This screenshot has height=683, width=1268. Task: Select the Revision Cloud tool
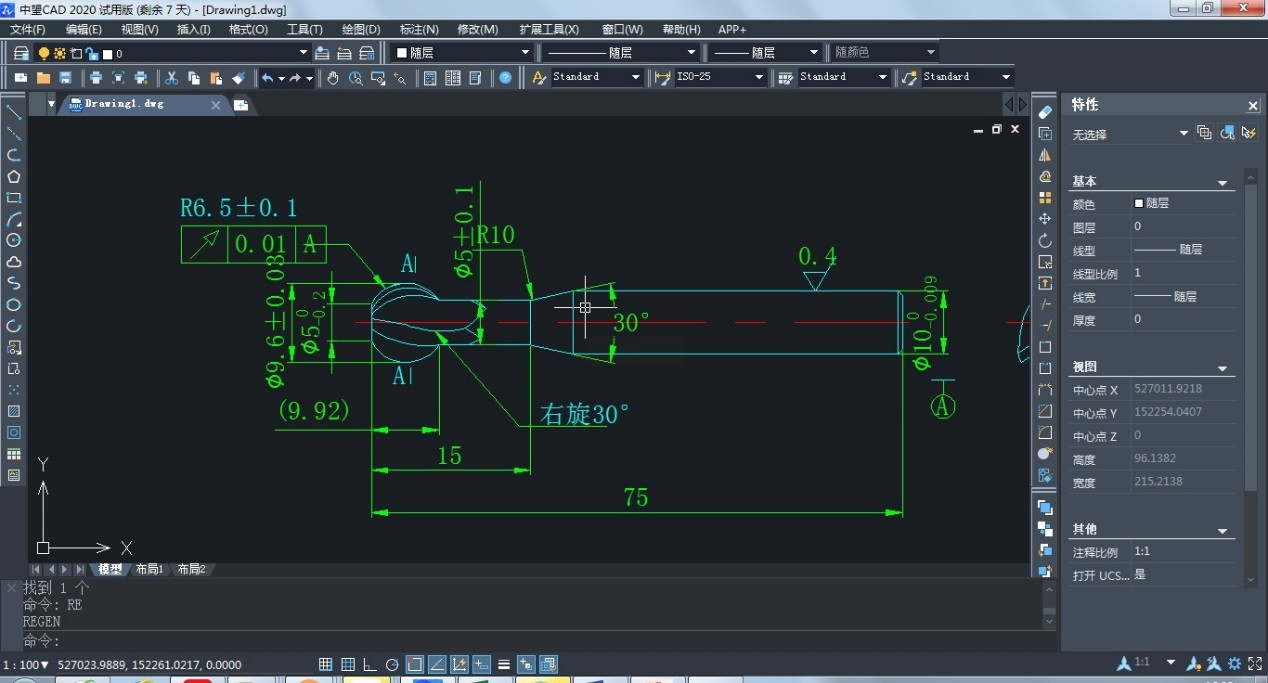point(14,262)
